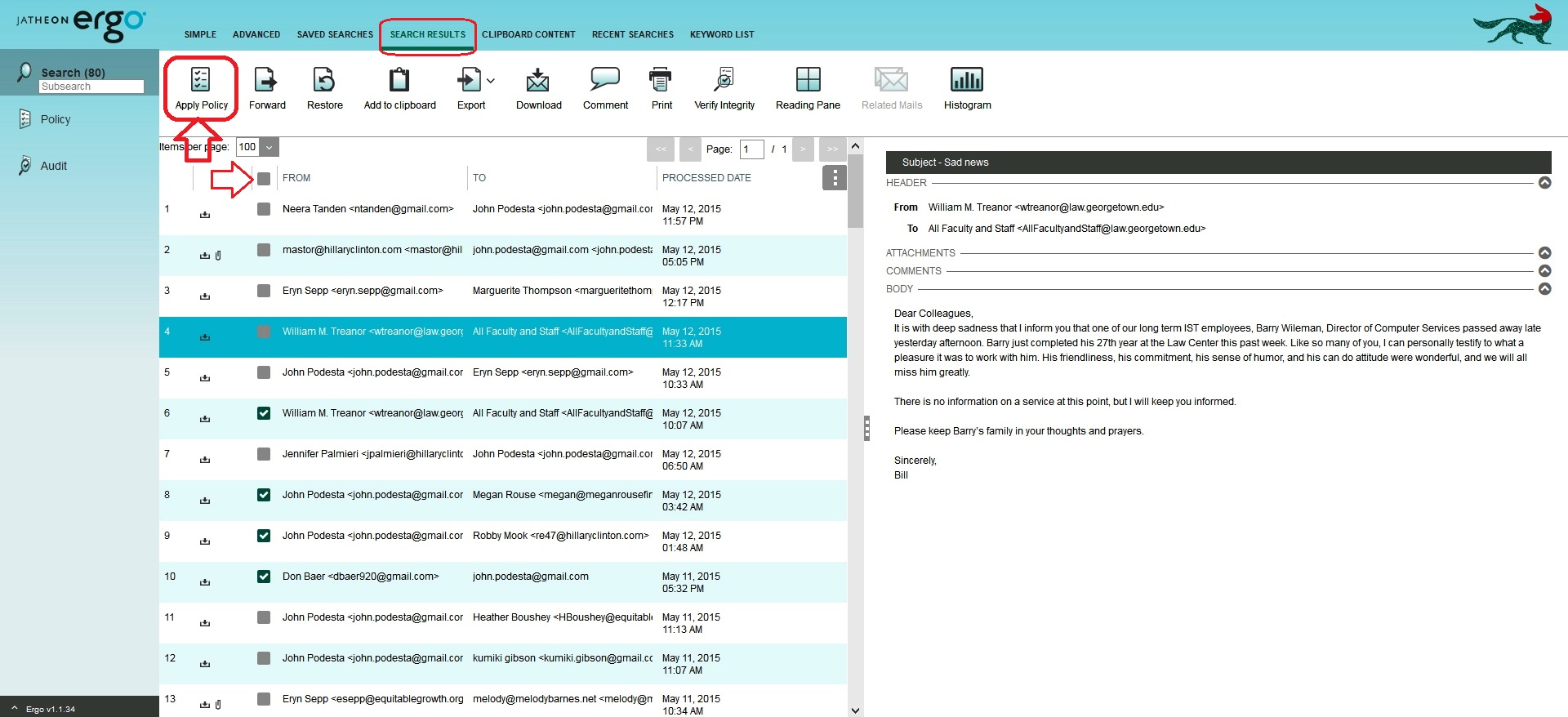Expand the ATTACHMENTS section
Image resolution: width=1568 pixels, height=717 pixels.
pos(1544,253)
